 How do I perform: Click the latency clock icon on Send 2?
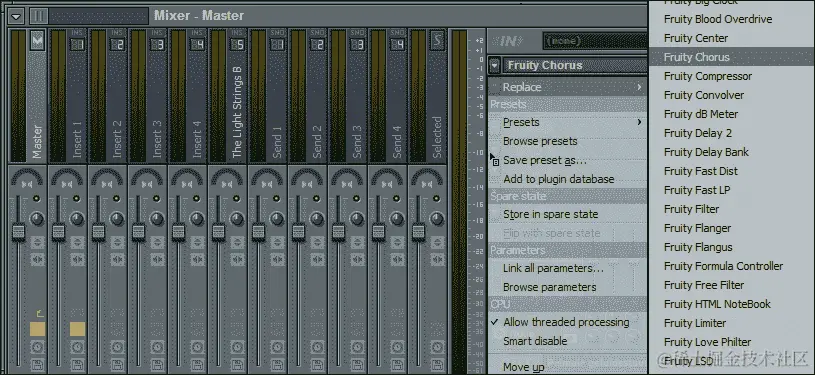[318, 347]
